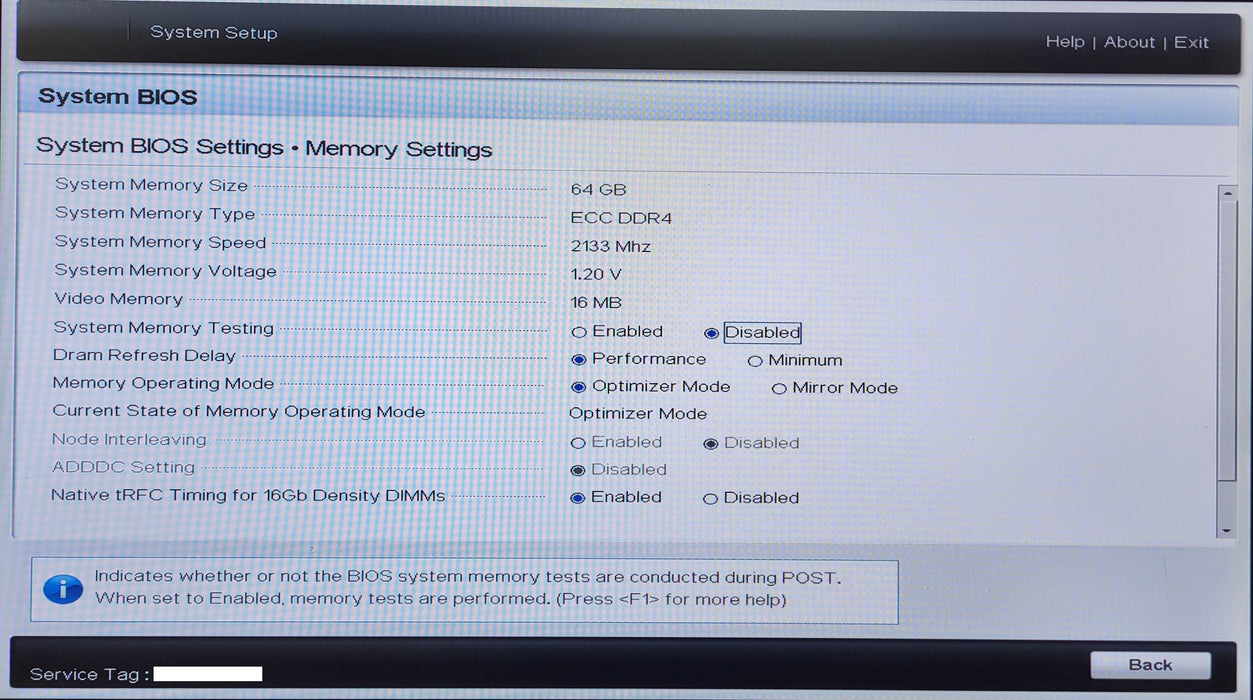Viewport: 1253px width, 700px height.
Task: Click the 1.20 V value
Action: (x=596, y=274)
